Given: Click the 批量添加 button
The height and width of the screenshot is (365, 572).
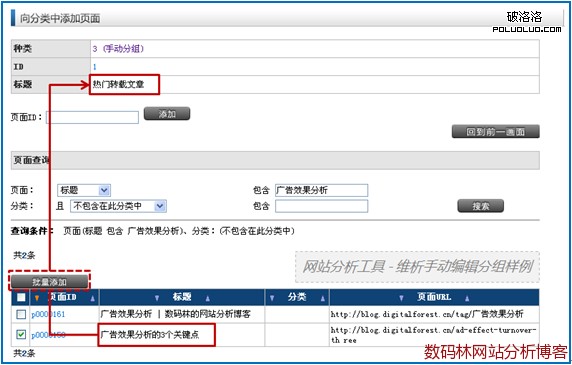Looking at the screenshot, I should tap(50, 282).
